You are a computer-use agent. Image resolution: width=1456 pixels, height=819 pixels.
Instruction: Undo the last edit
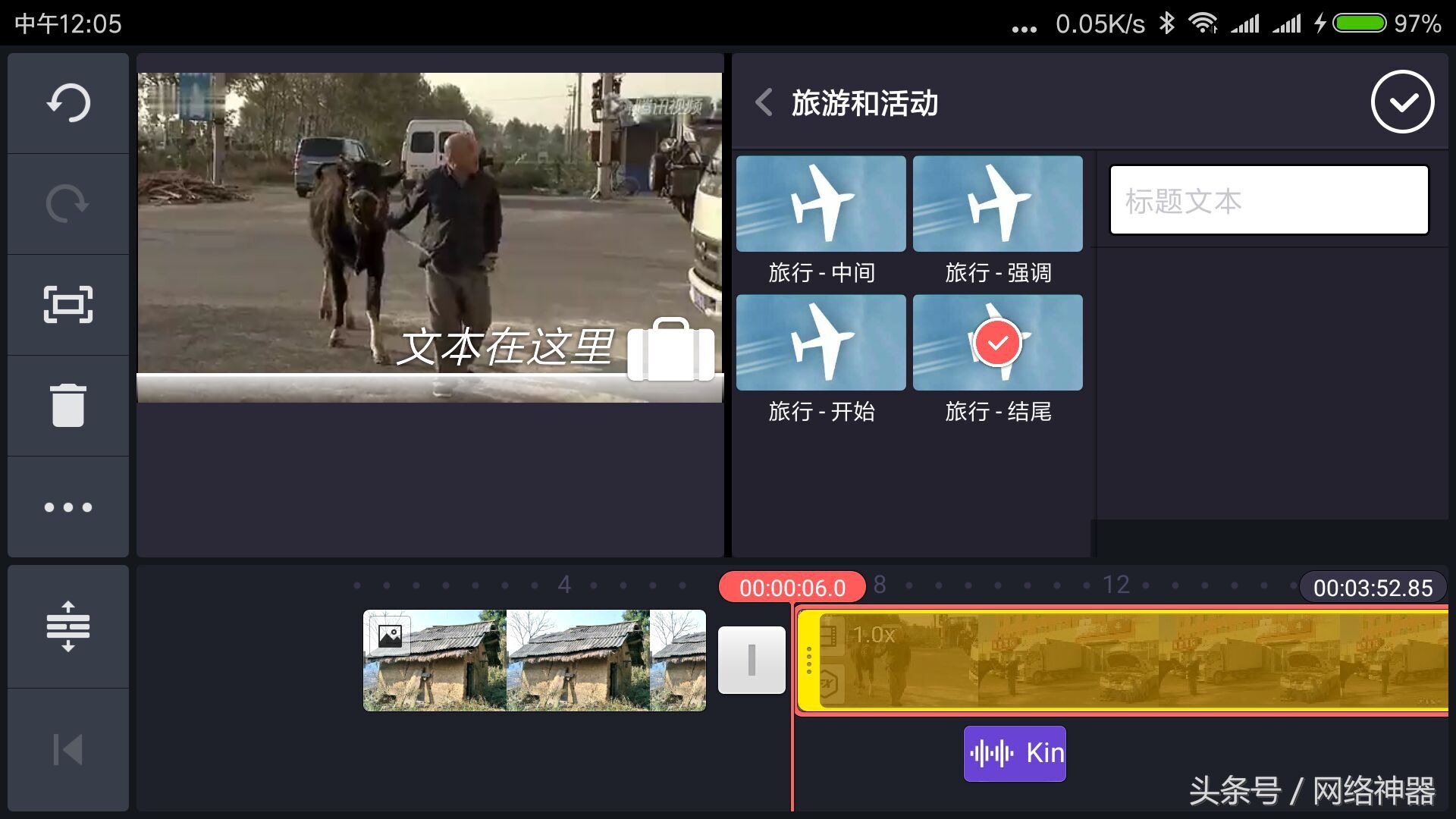tap(67, 102)
